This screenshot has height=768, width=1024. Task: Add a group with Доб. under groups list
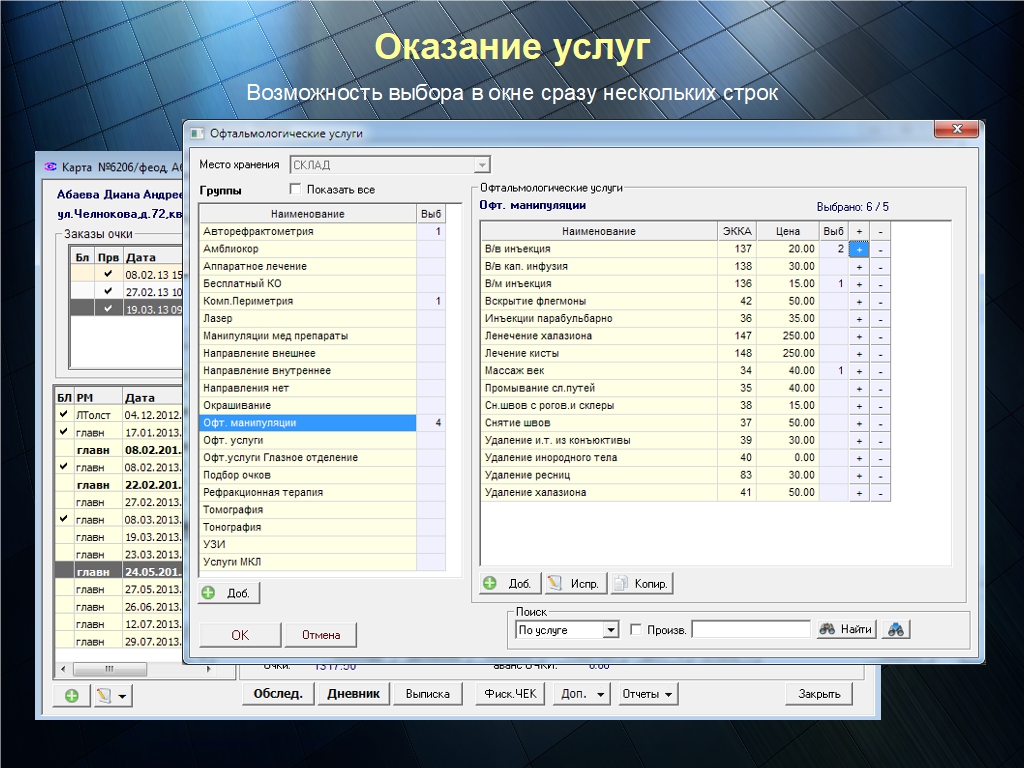(x=229, y=593)
